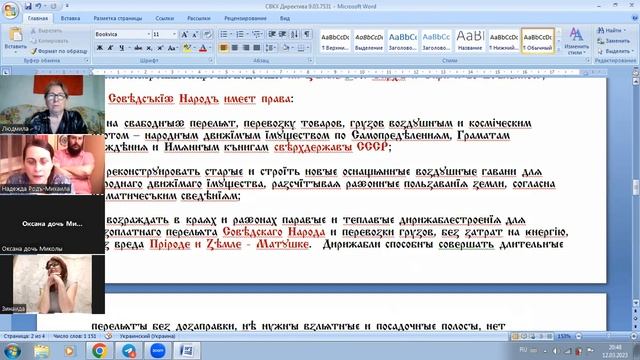This screenshot has height=360, width=640.
Task: Apply subscript formatting
Action: (149, 48)
